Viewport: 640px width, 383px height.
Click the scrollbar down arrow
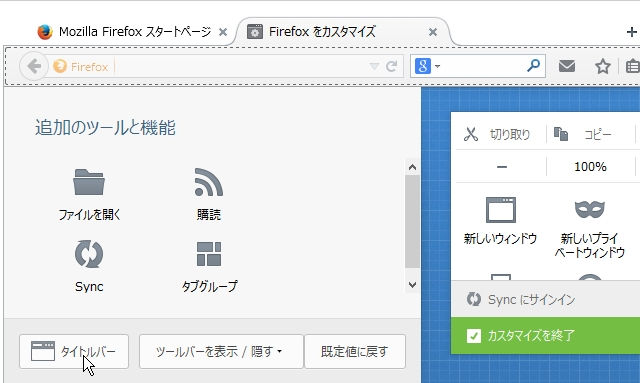[412, 285]
